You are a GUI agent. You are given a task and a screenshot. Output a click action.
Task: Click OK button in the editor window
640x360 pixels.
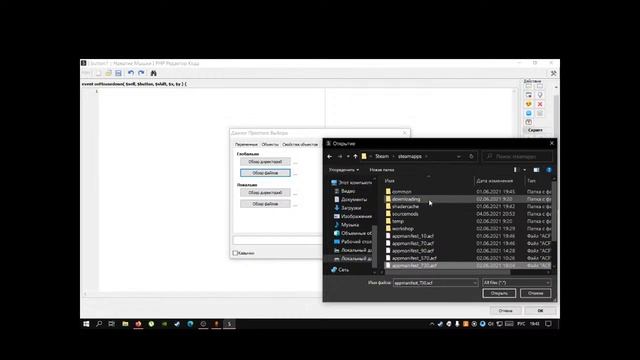(x=540, y=311)
